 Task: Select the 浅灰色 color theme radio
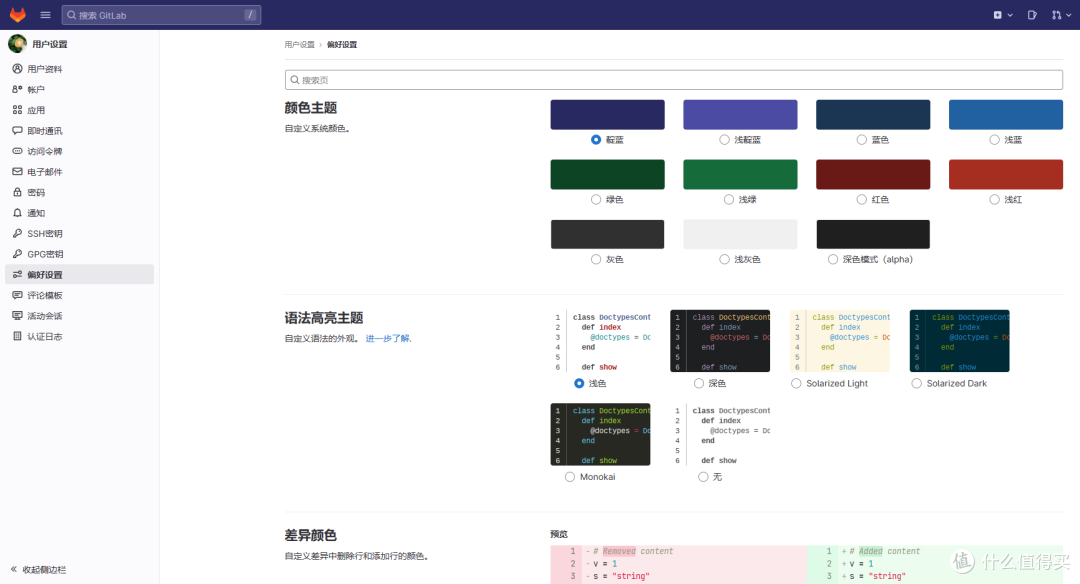pos(724,260)
